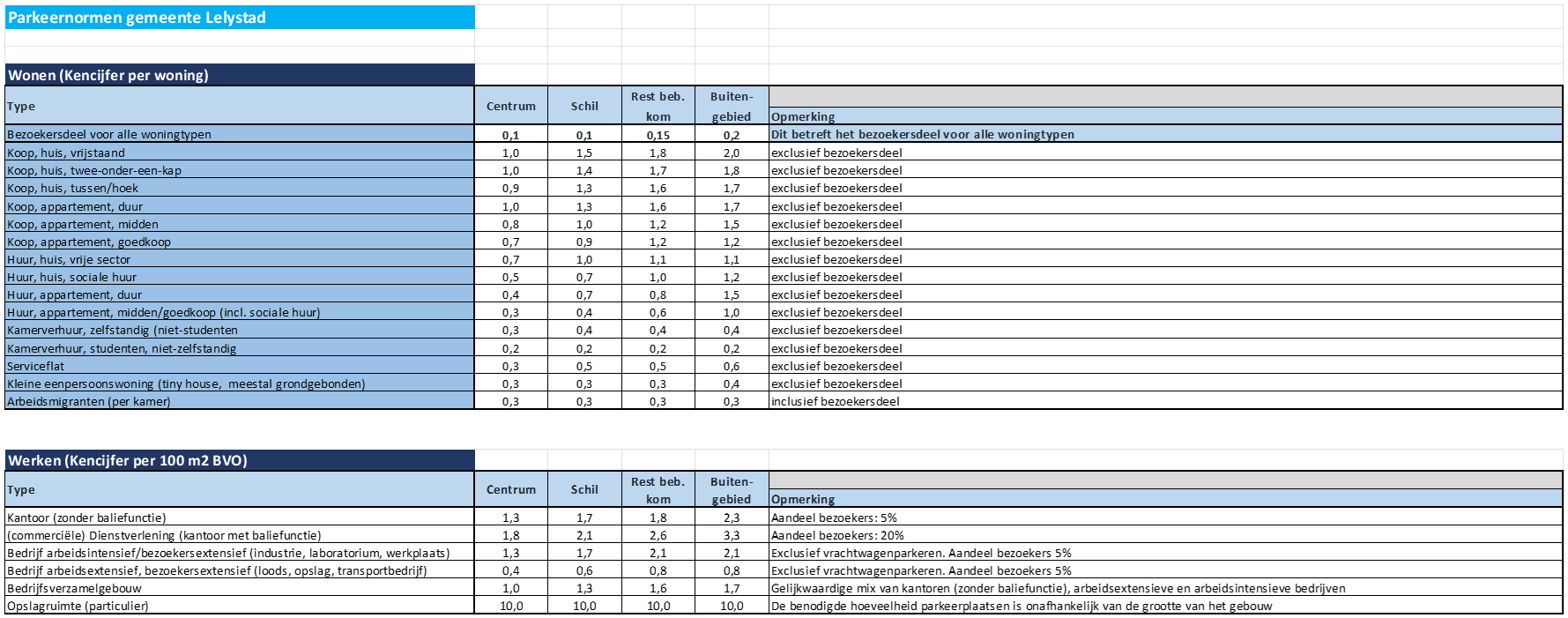Image resolution: width=1568 pixels, height=618 pixels.
Task: Select remark 'Dit betreft het bezoekersdeel voor alle woningtypen'
Action: (1165, 134)
